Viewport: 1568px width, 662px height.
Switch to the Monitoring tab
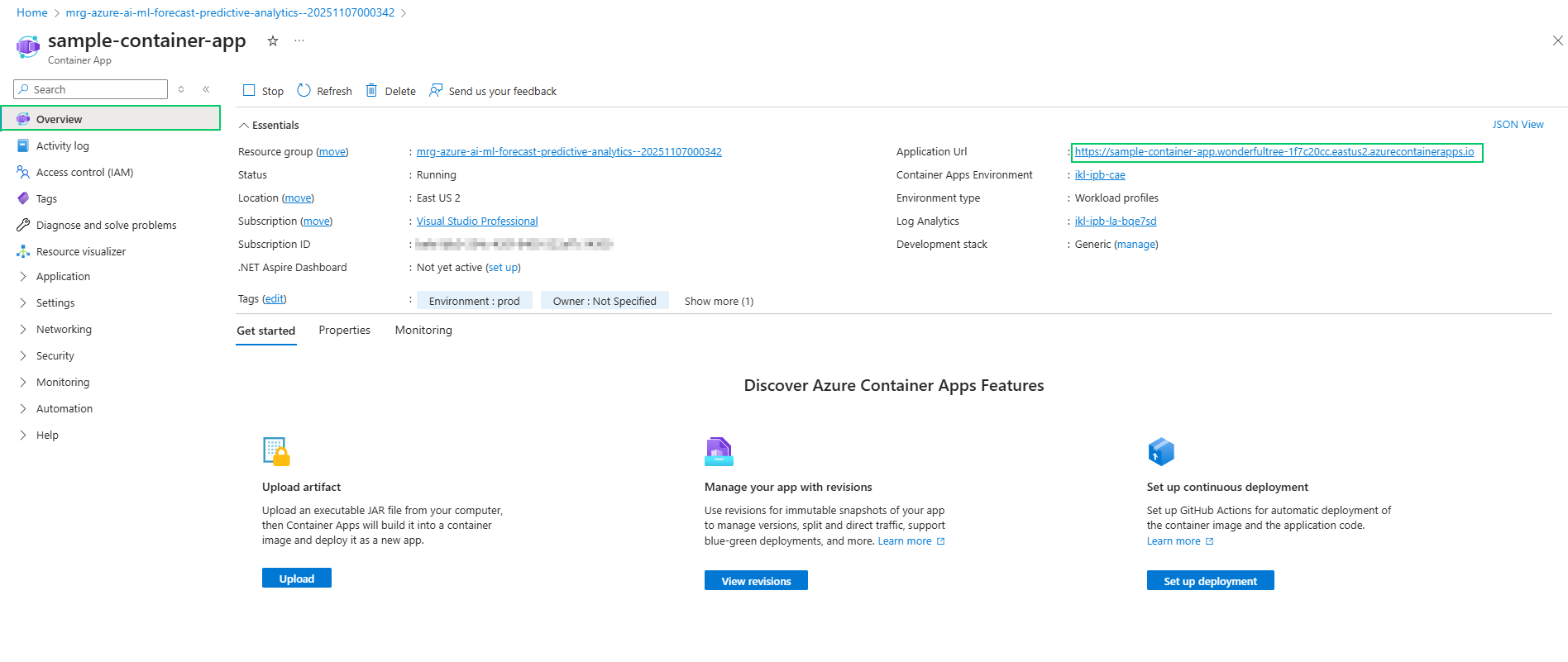[423, 330]
